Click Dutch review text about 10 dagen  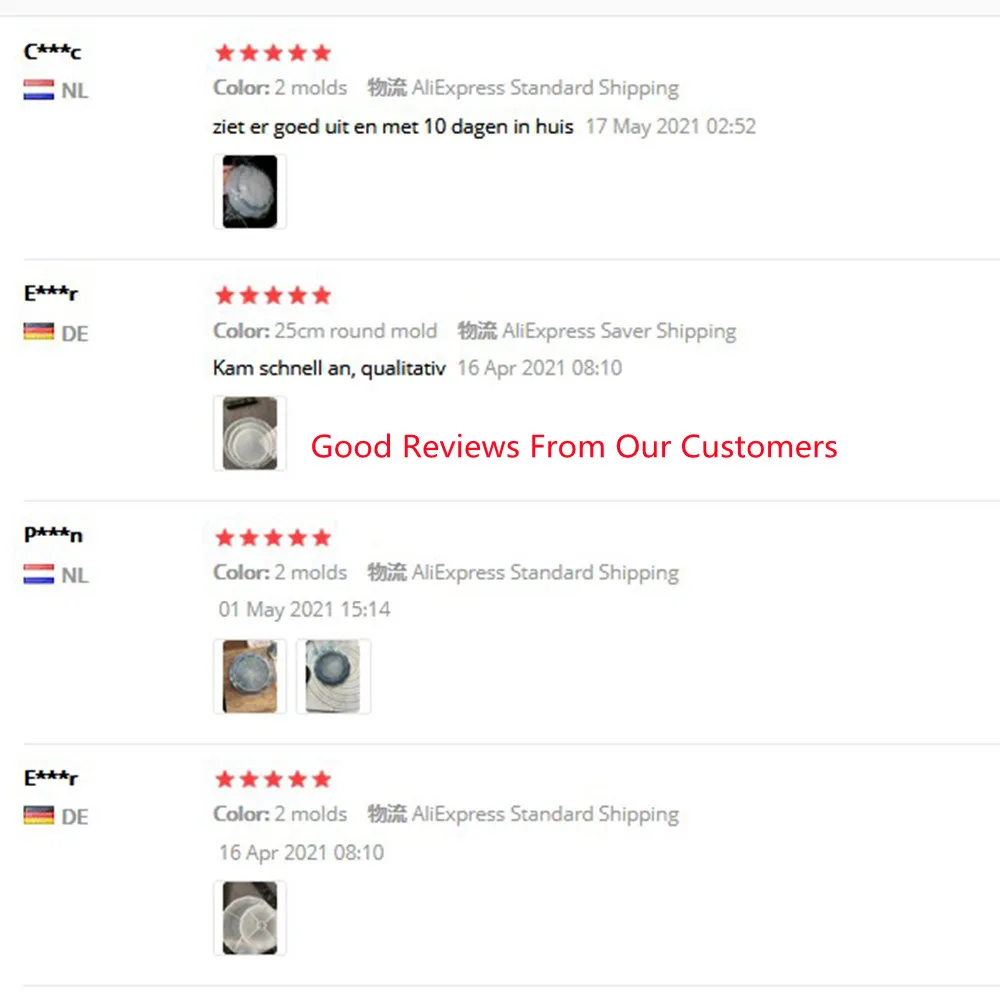coord(393,127)
